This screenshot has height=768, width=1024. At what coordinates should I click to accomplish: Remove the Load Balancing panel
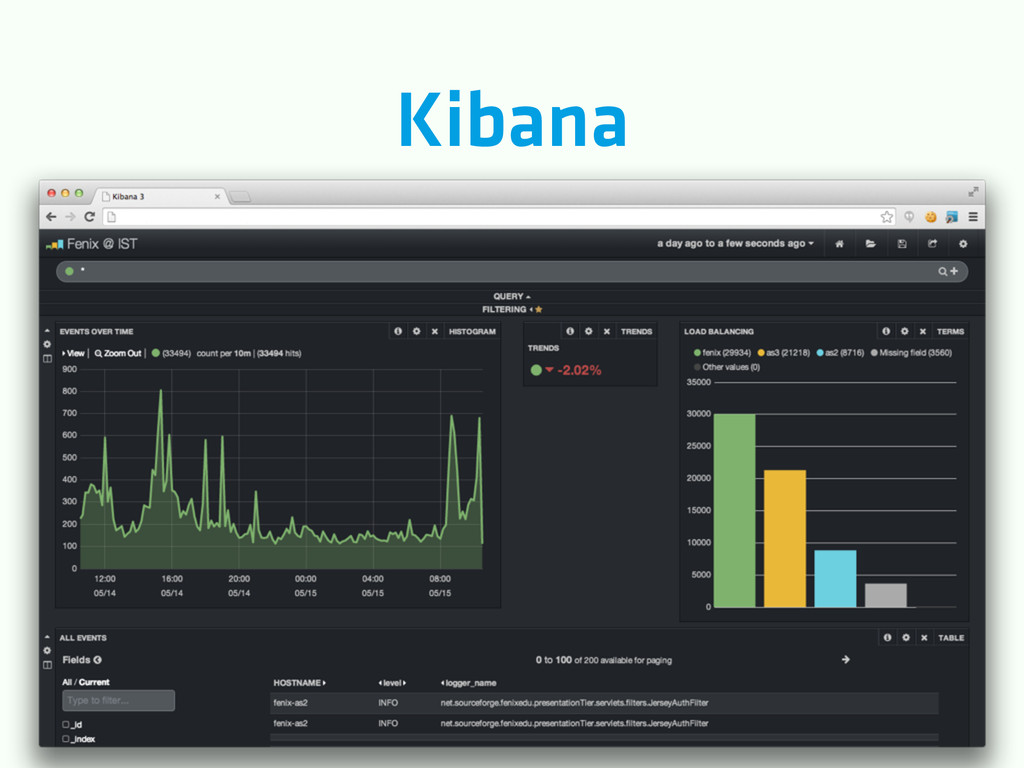[x=923, y=331]
